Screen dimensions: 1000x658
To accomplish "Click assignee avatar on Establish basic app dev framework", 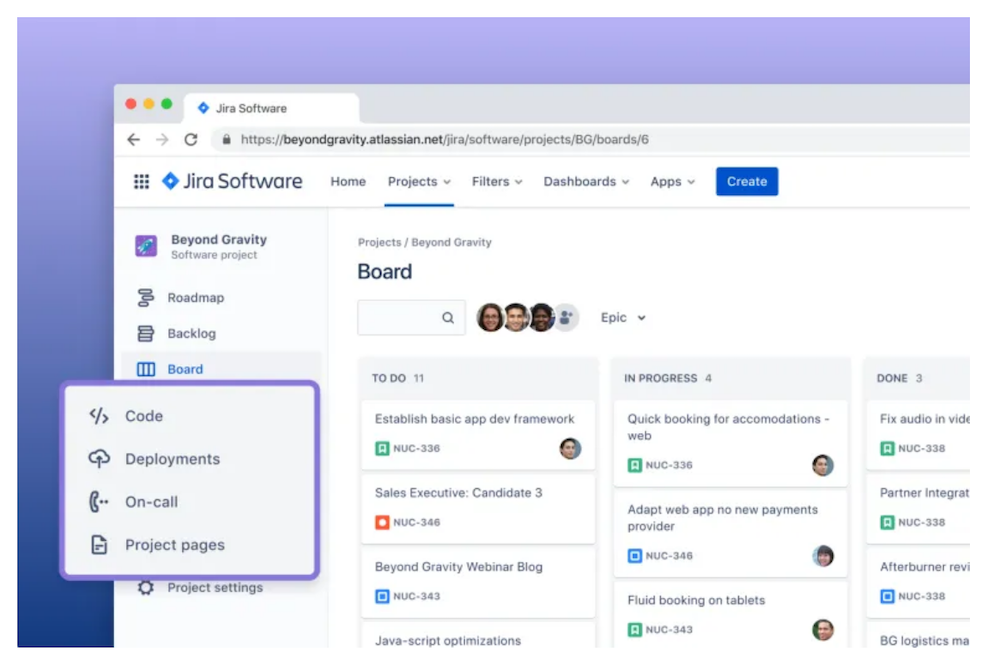I will (x=570, y=448).
